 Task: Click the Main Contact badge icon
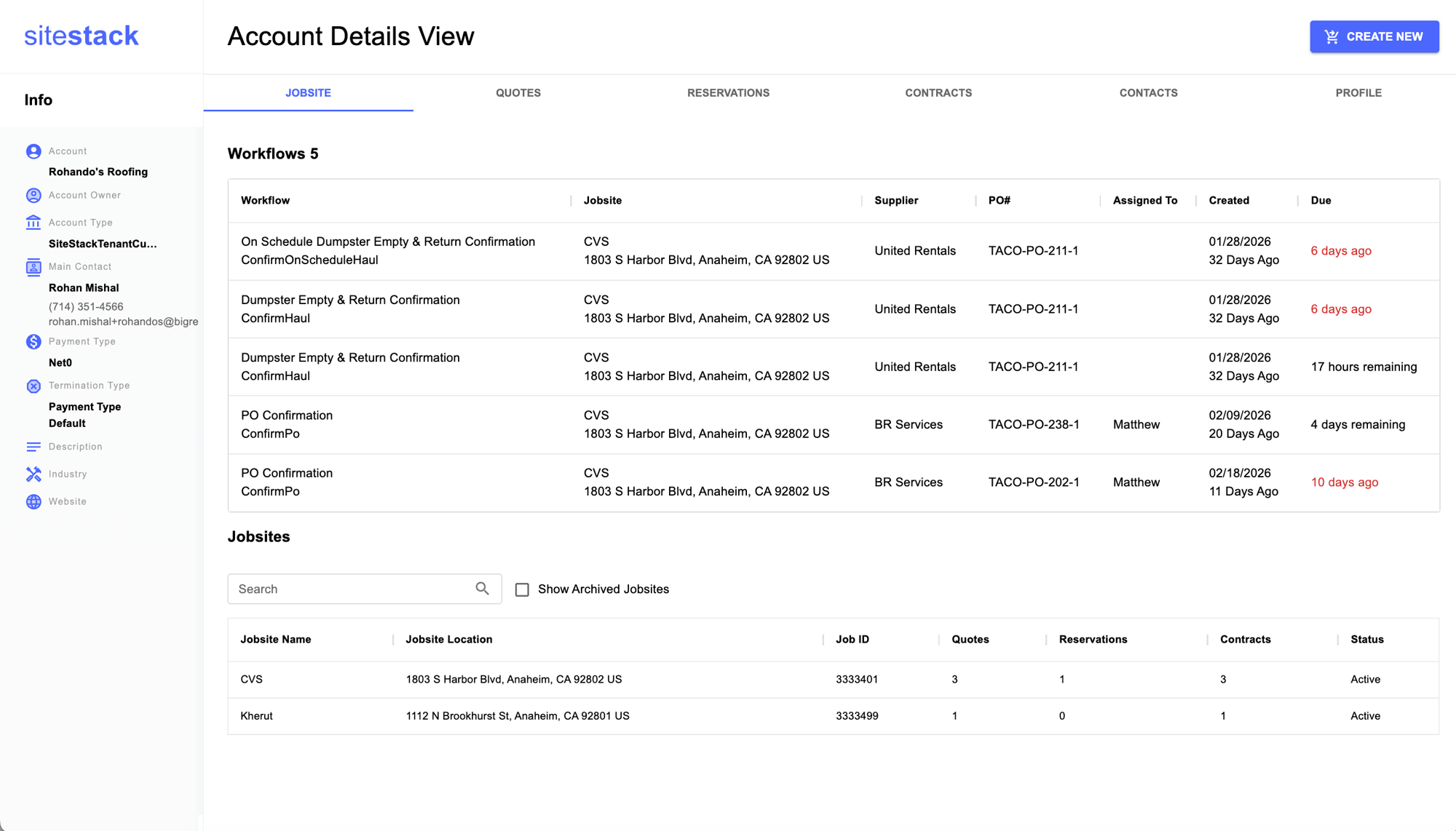[33, 267]
